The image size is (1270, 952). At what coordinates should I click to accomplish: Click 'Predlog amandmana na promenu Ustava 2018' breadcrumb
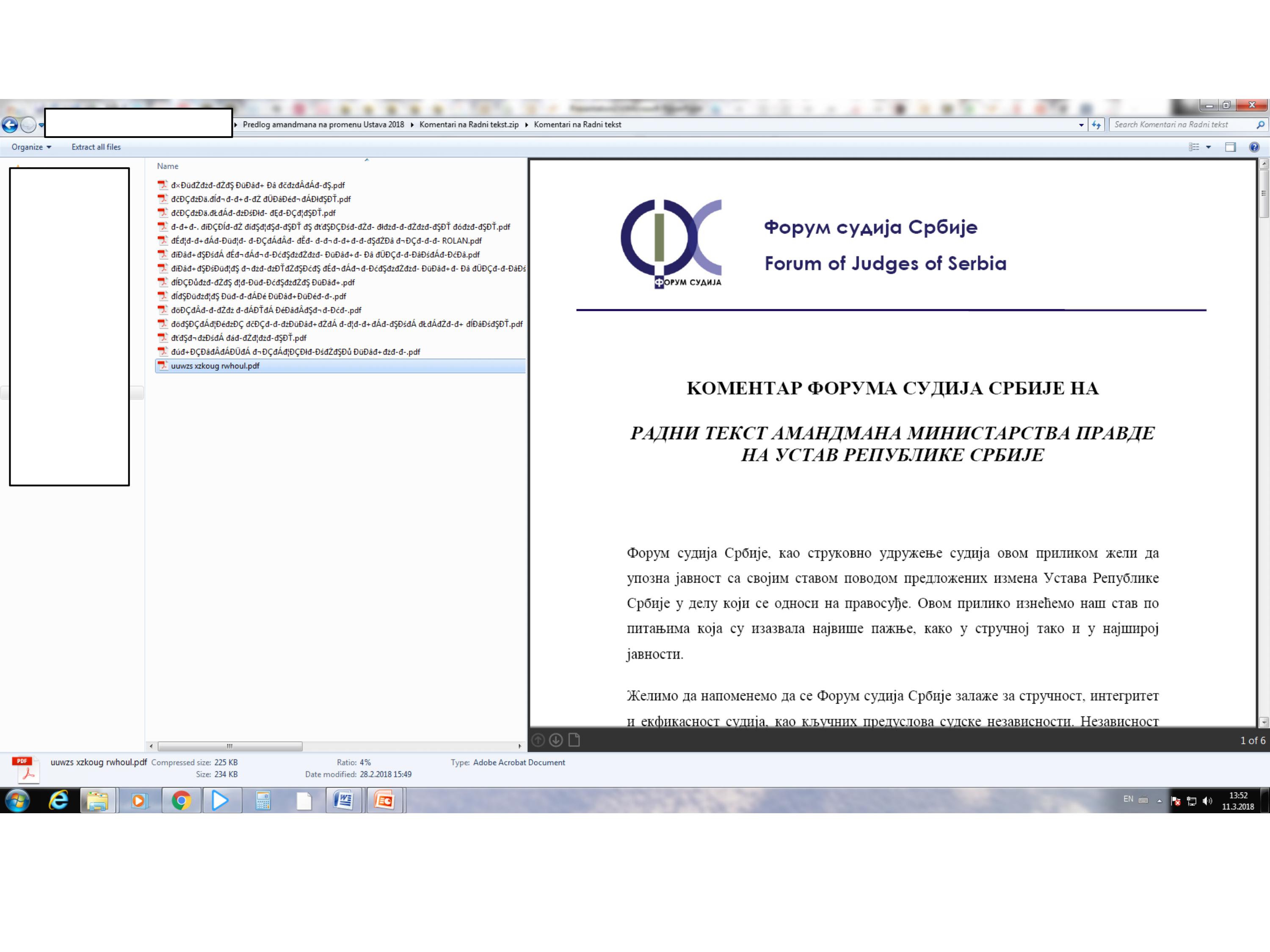323,124
